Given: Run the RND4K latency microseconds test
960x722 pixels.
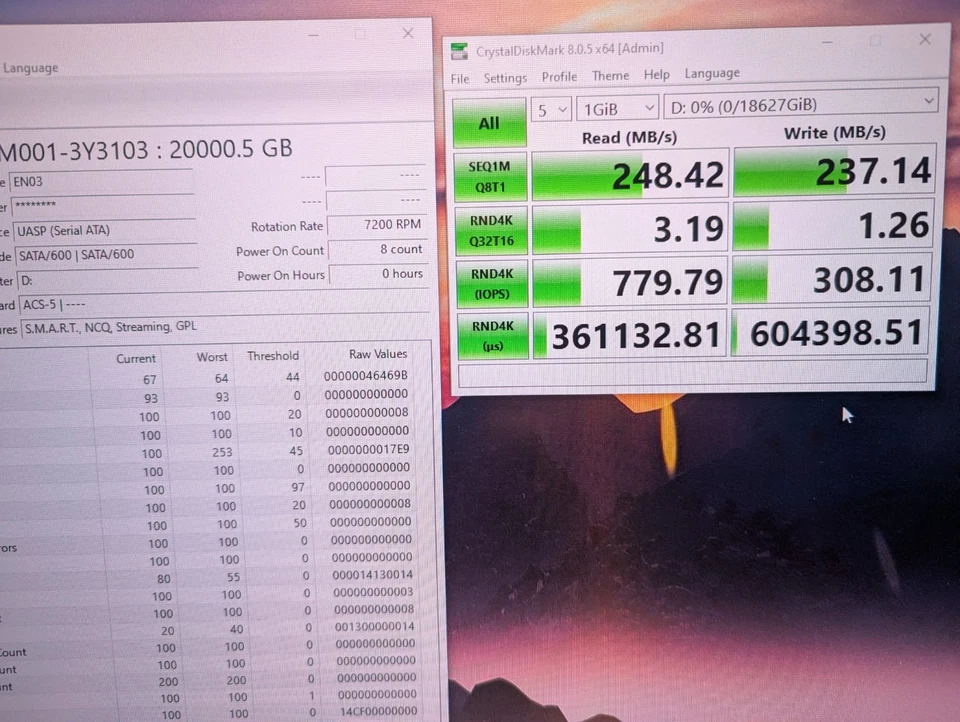Looking at the screenshot, I should (x=490, y=334).
